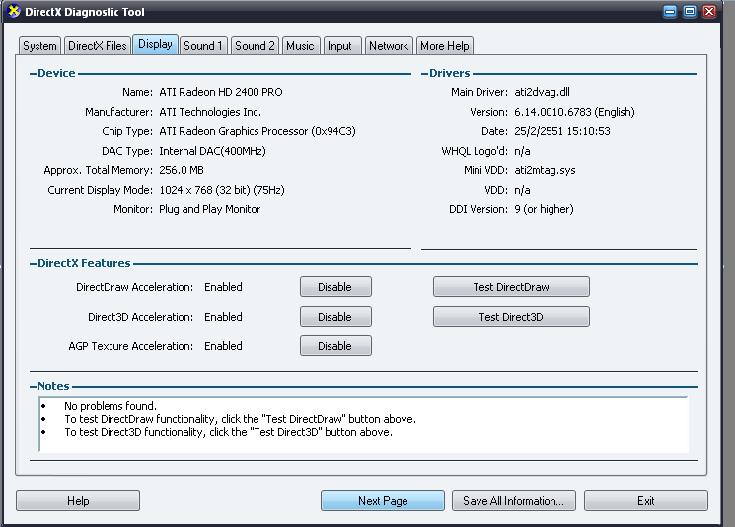Image resolution: width=735 pixels, height=527 pixels.
Task: Disable Direct3D Acceleration
Action: tap(335, 316)
